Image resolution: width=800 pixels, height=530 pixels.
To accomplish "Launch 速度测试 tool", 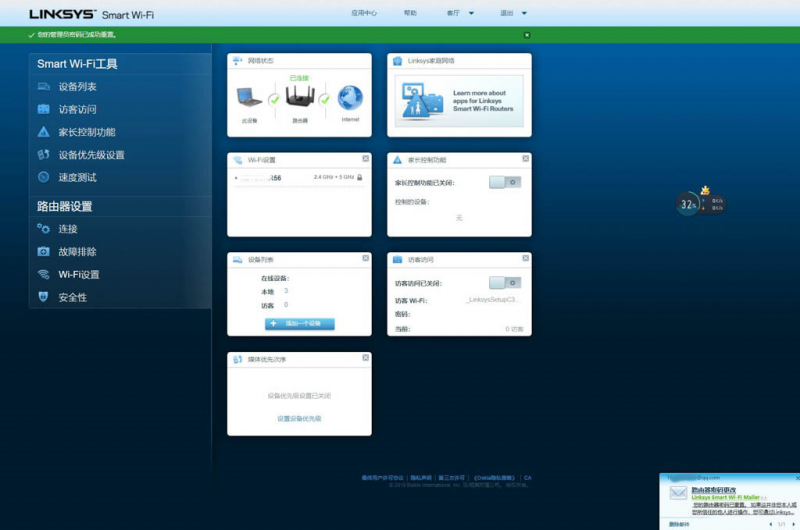I will pyautogui.click(x=77, y=178).
